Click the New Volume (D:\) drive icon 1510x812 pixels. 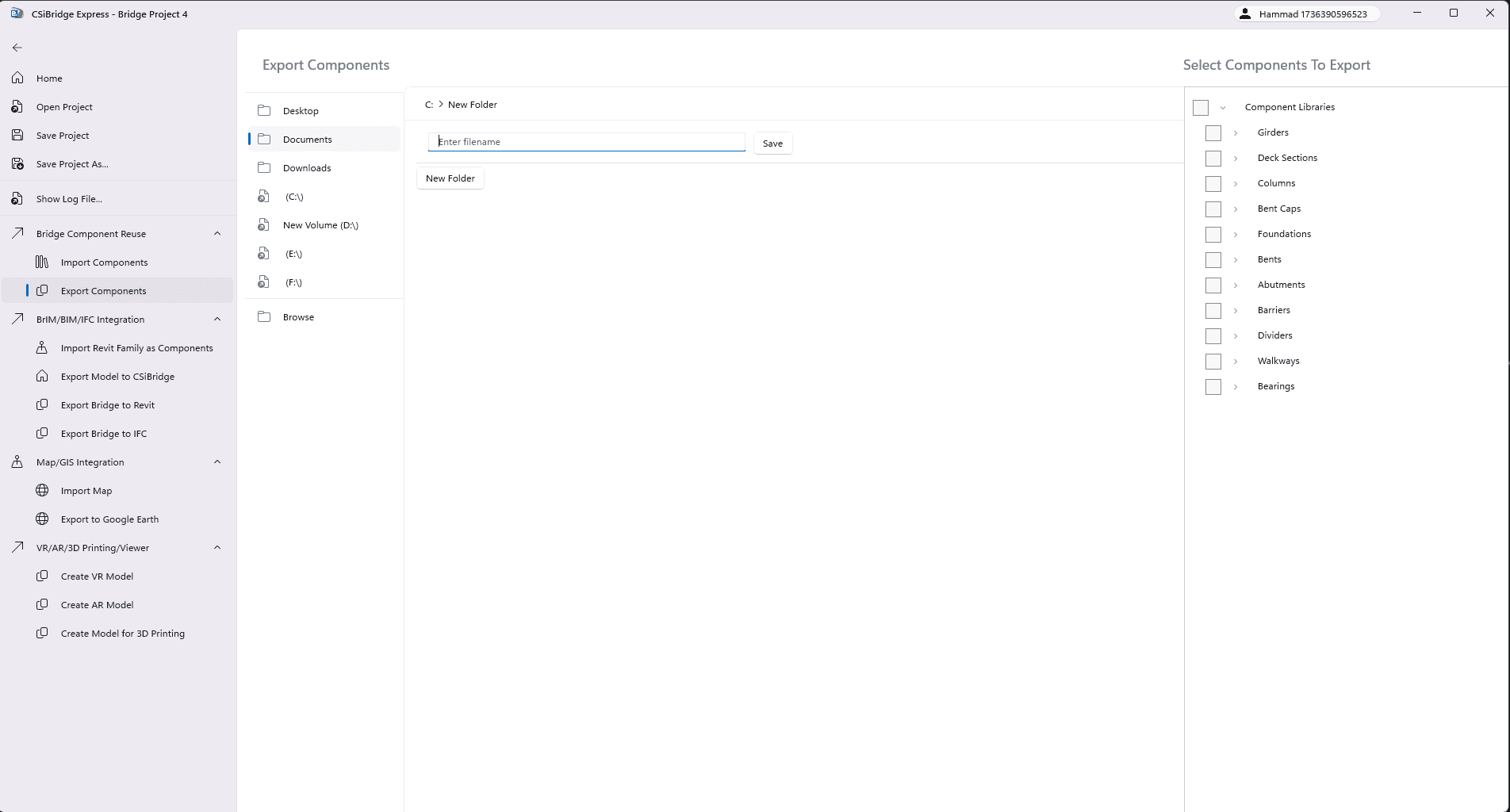coord(264,225)
